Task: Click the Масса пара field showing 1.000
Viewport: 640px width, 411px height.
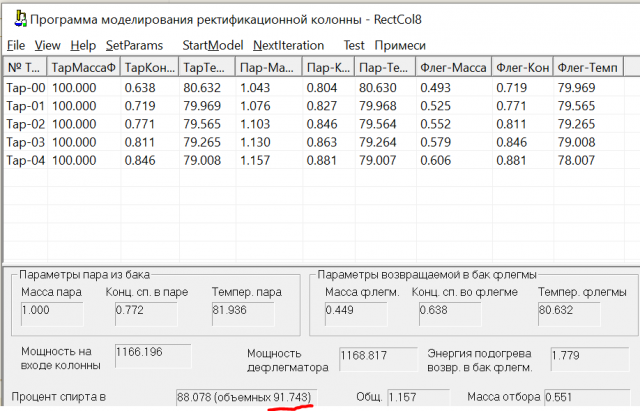Action: (x=52, y=313)
